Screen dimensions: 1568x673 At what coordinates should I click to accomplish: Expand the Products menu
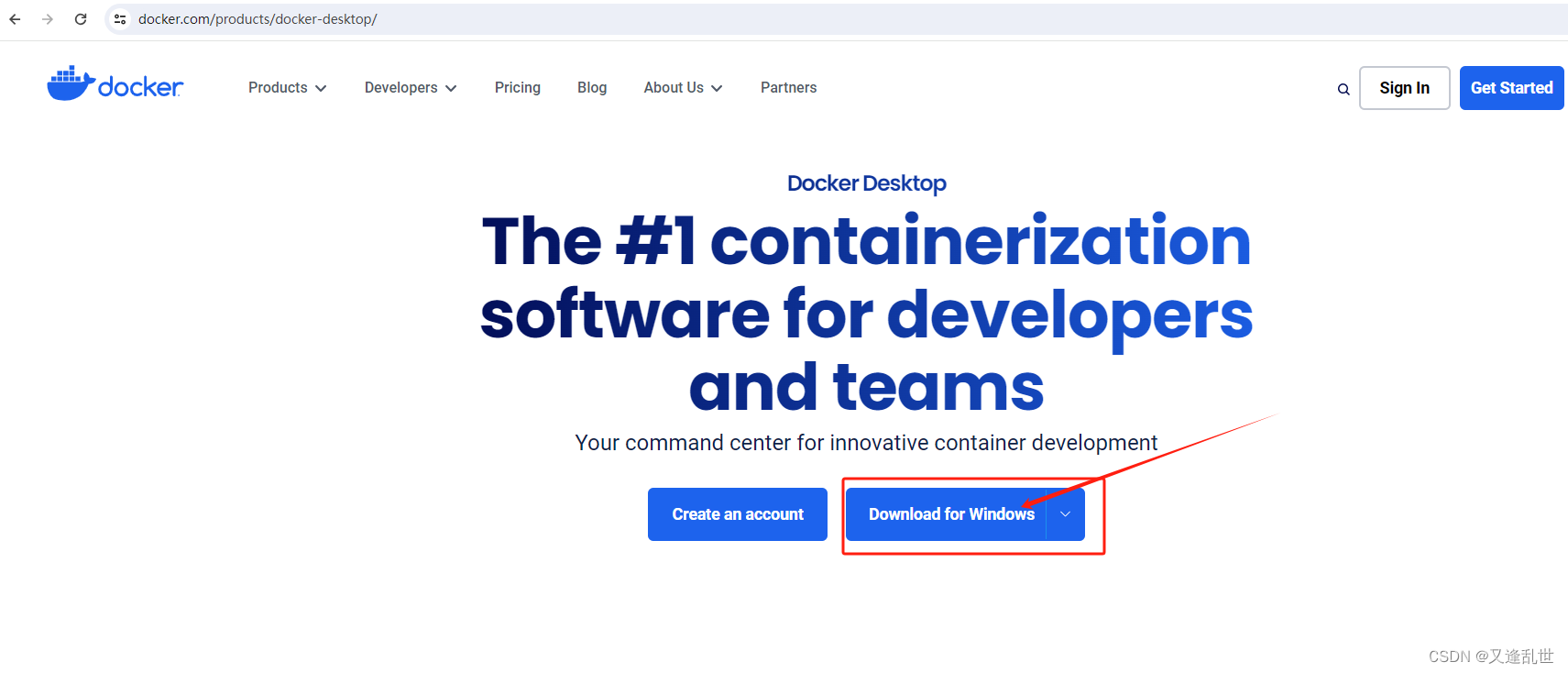click(x=287, y=88)
